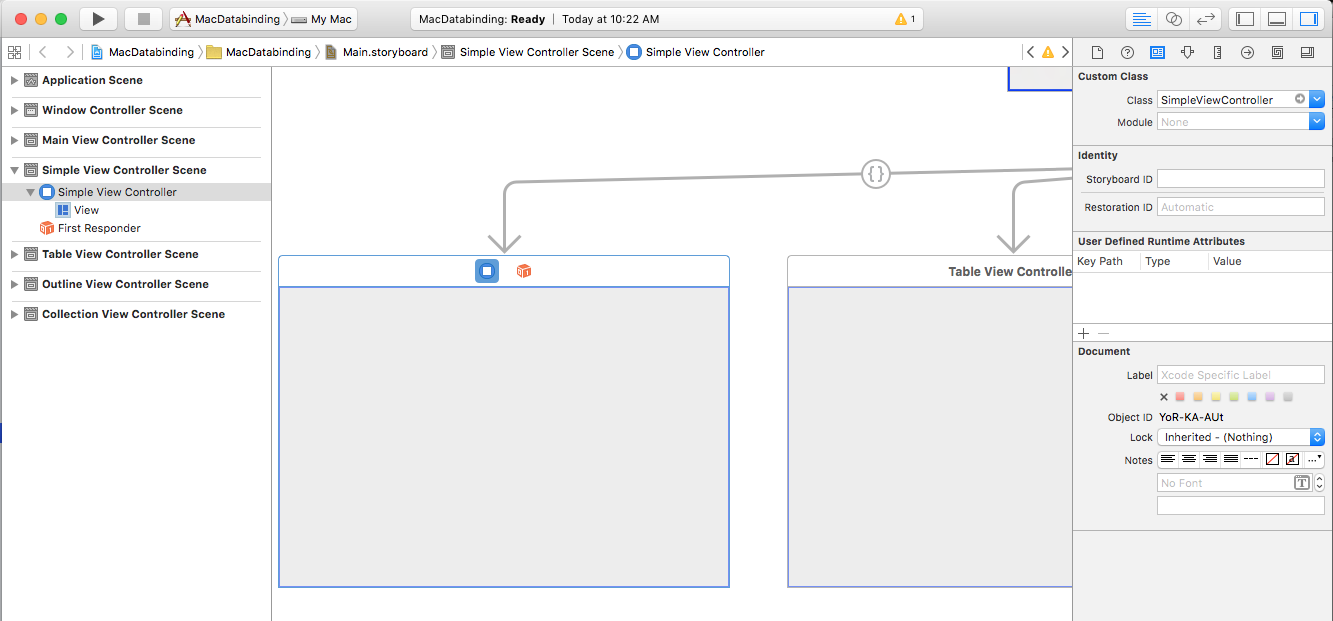Image resolution: width=1333 pixels, height=621 pixels.
Task: Open the Connections inspector
Action: pyautogui.click(x=1247, y=52)
